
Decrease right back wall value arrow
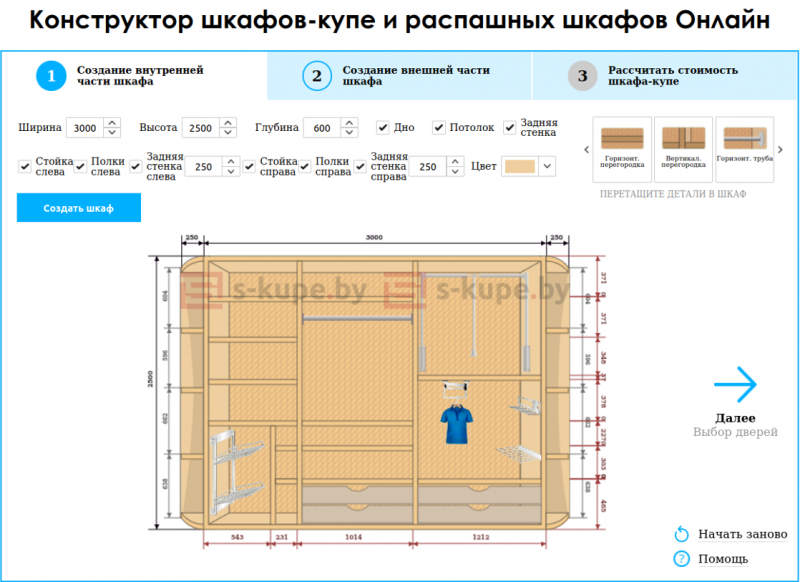point(455,171)
